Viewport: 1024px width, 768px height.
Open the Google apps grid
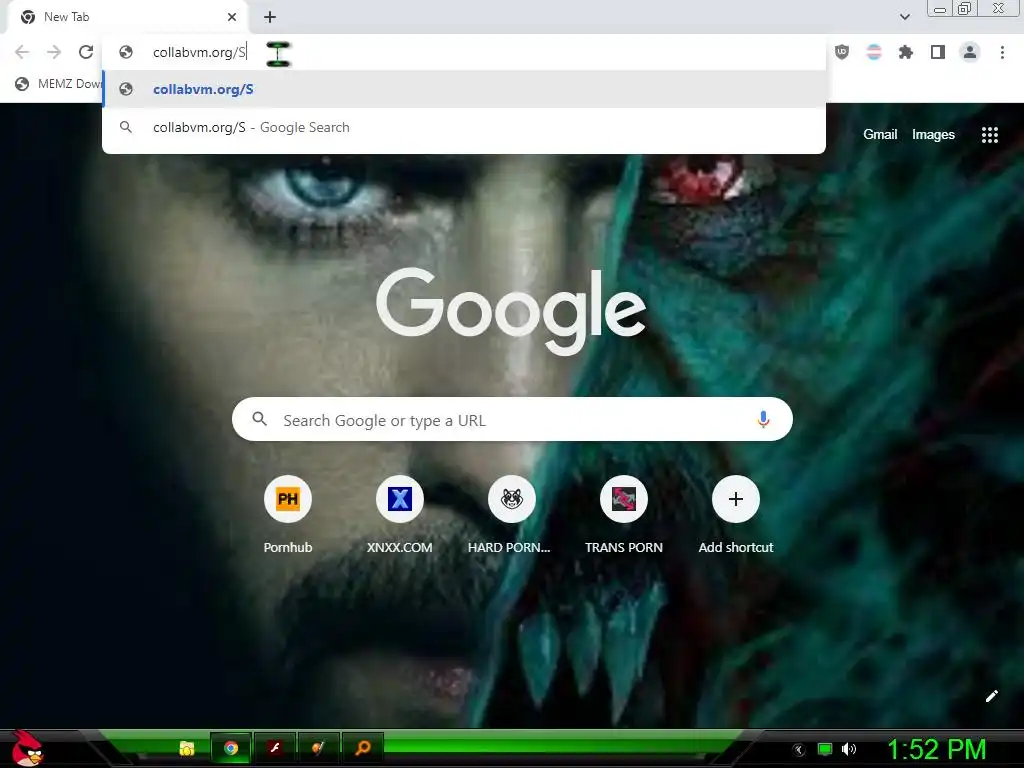[990, 135]
